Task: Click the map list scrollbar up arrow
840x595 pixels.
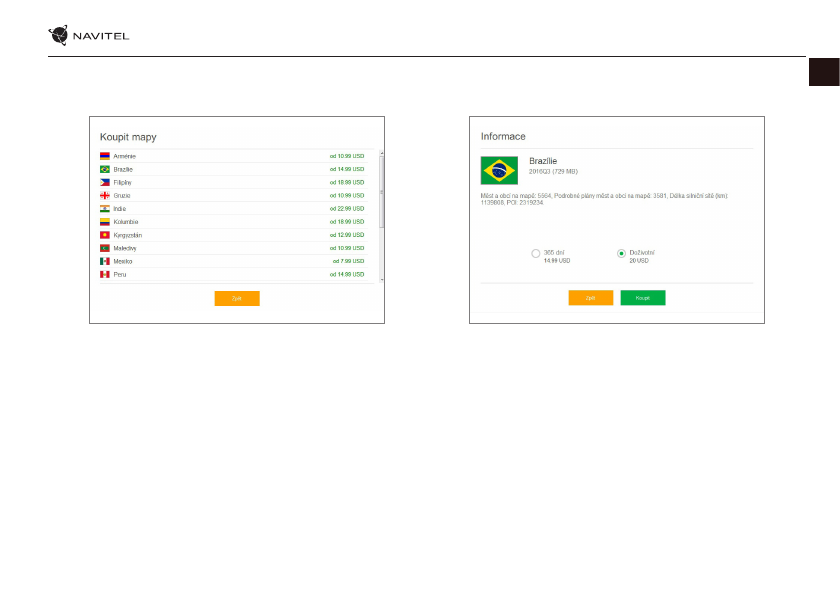Action: coord(381,154)
